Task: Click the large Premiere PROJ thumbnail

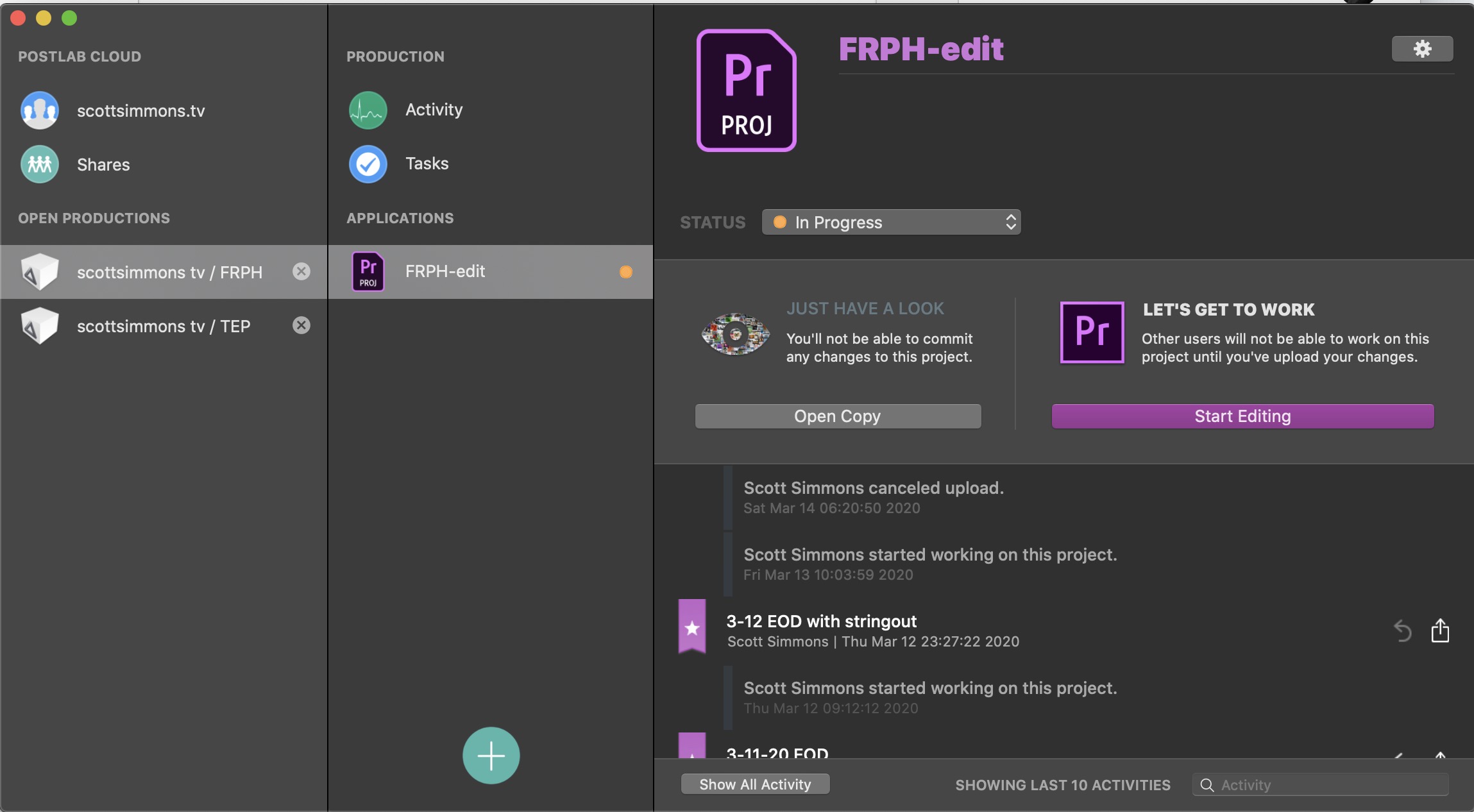Action: [747, 90]
